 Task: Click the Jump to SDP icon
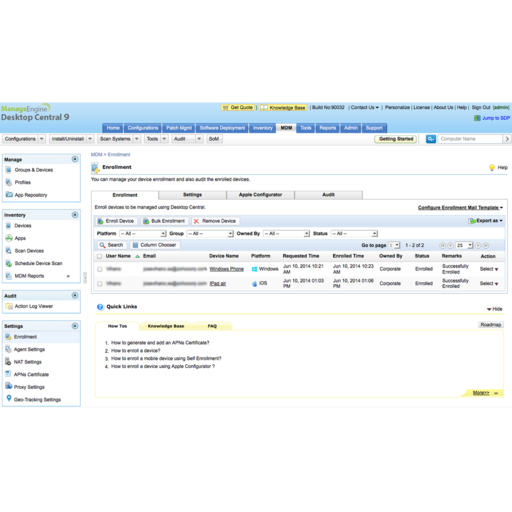tap(477, 118)
